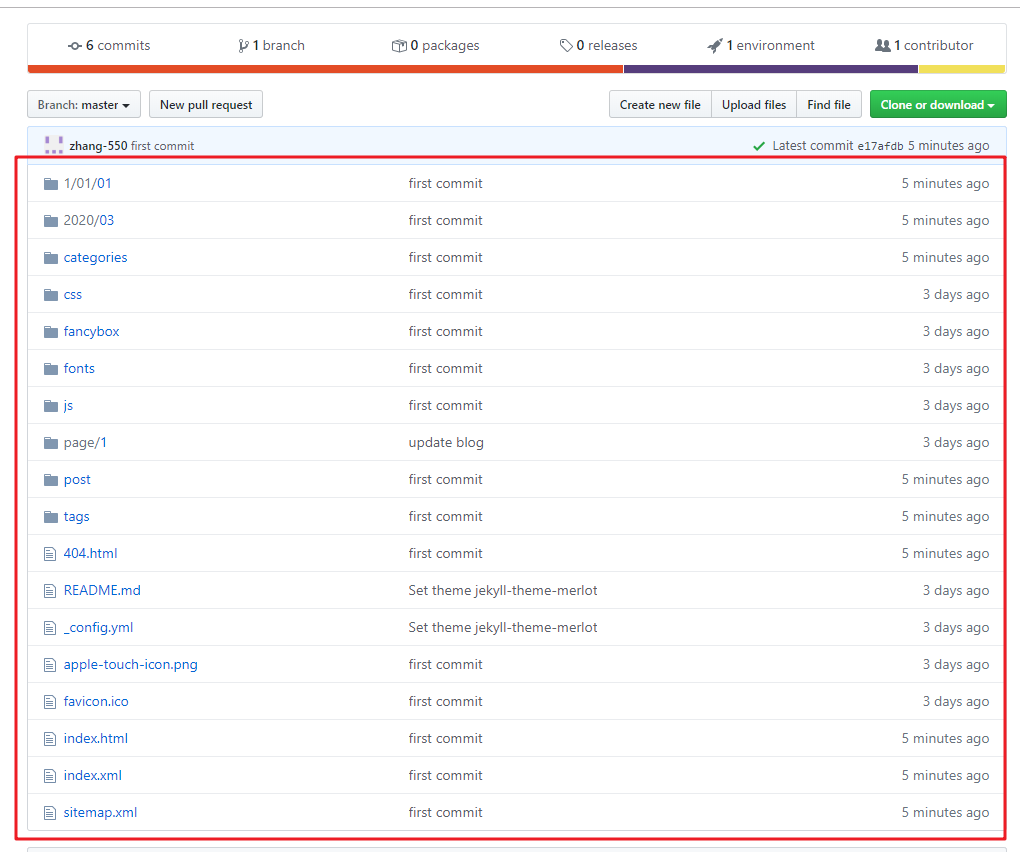Click the Create new file button
The height and width of the screenshot is (852, 1020).
(x=660, y=105)
